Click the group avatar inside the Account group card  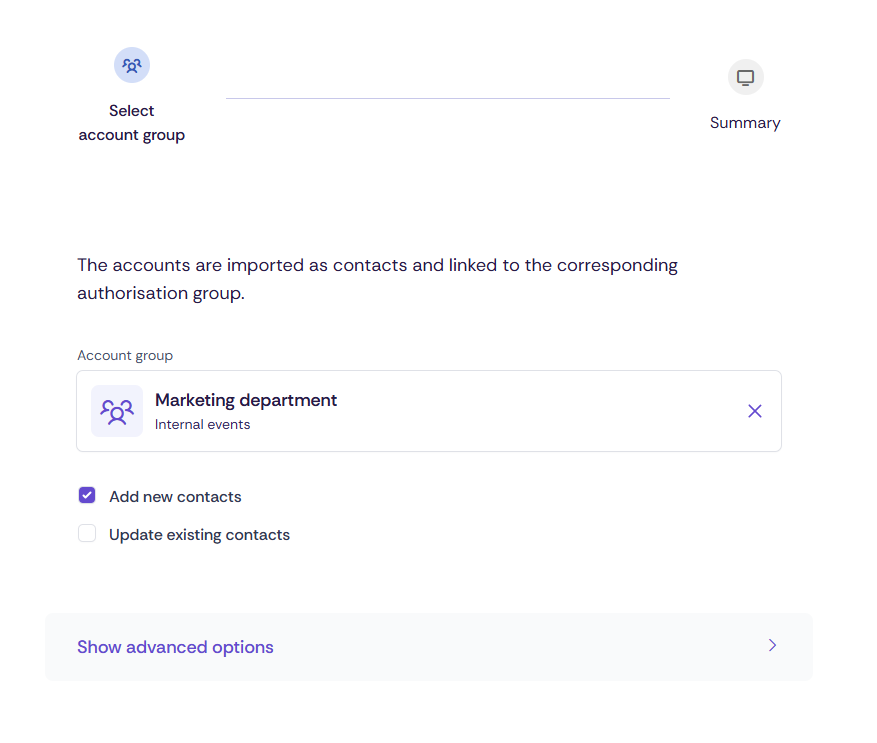[x=116, y=410]
